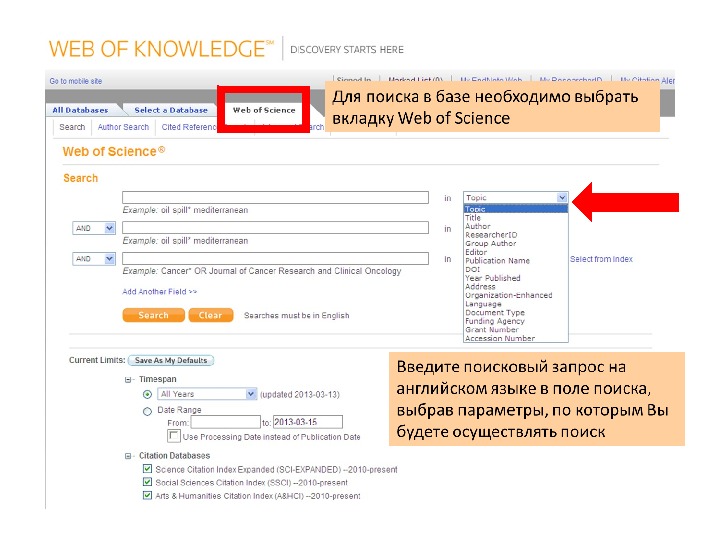Select the Web of Science tab
Screen dimensions: 720x540
(x=264, y=110)
